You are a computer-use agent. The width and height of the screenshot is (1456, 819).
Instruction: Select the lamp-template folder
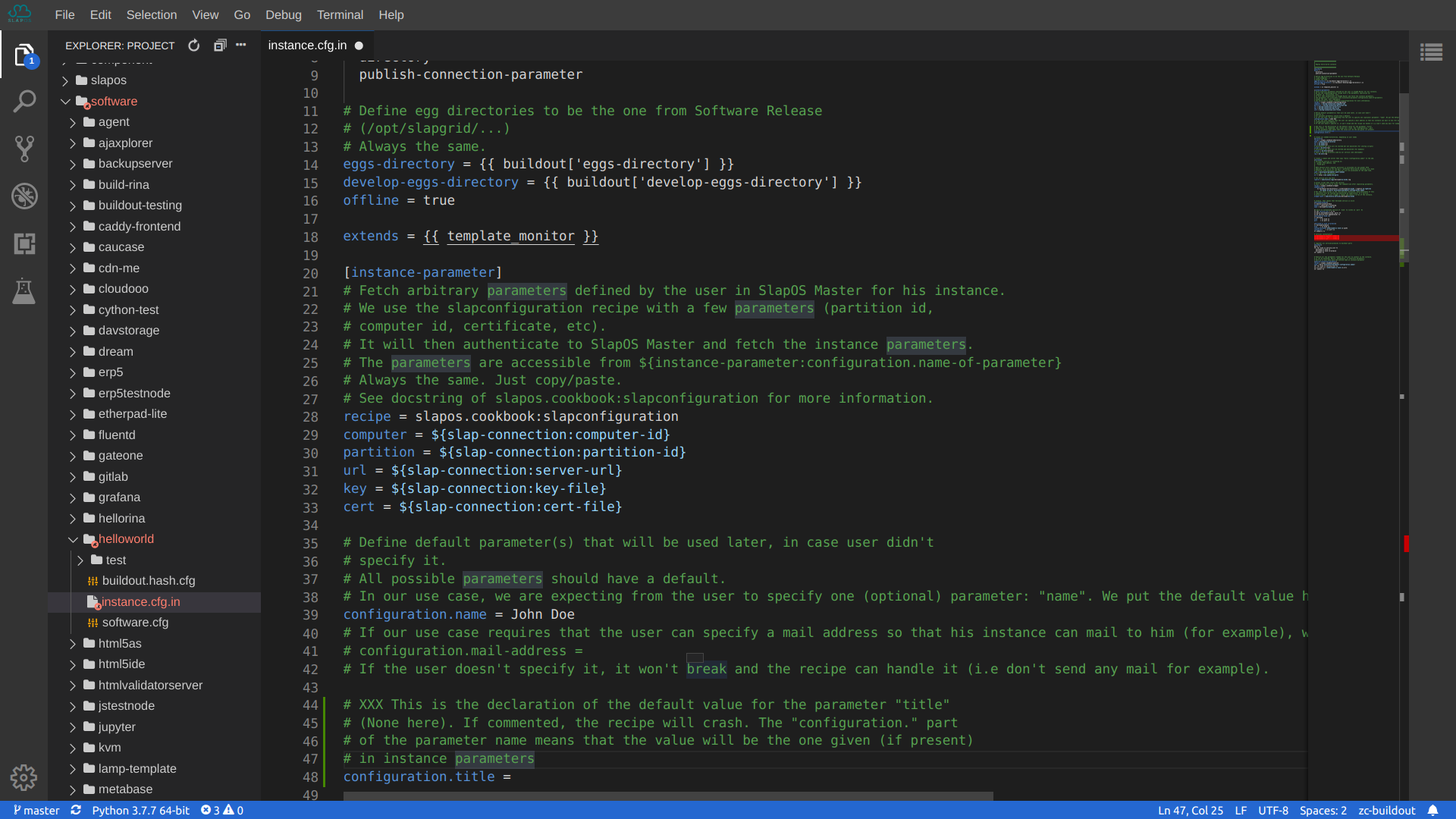[x=155, y=768]
